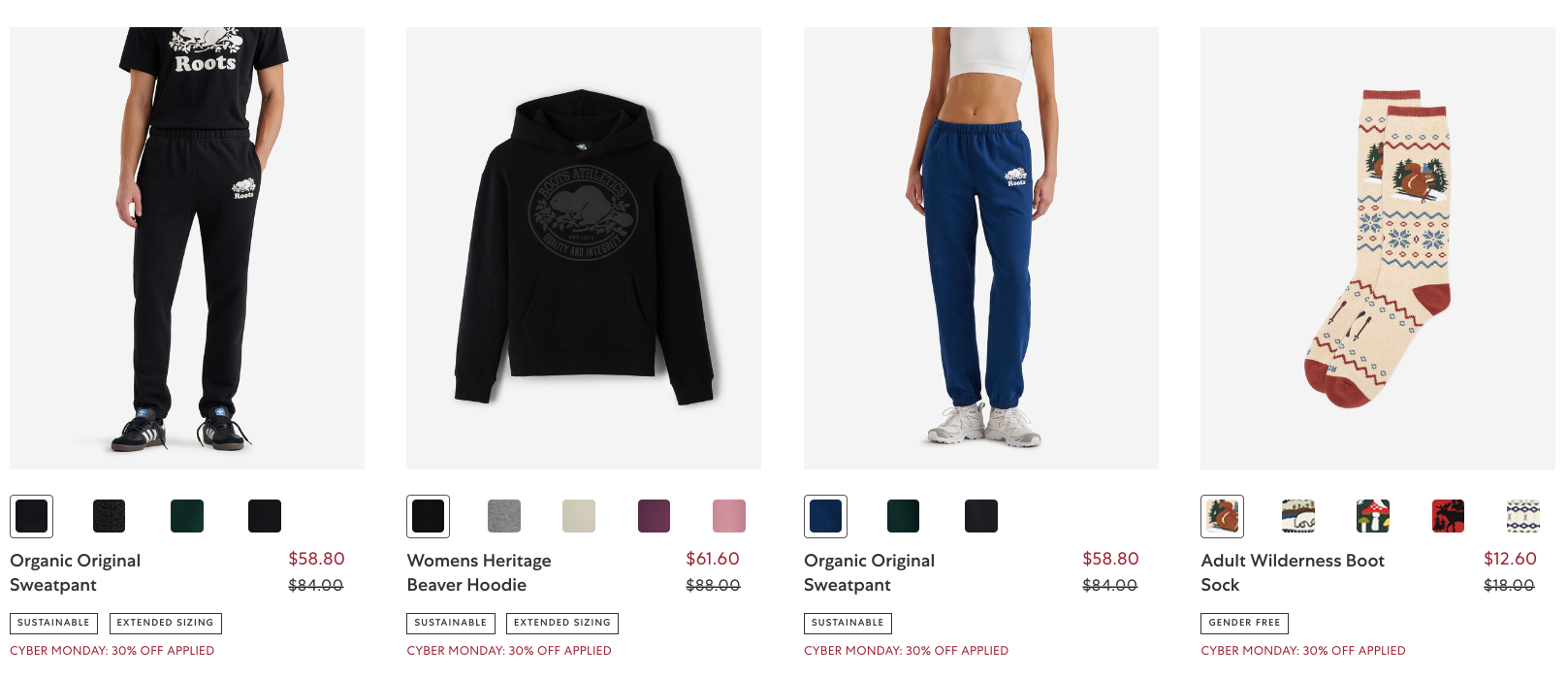Open Adult Wilderness Boot Sock title link

(1293, 572)
